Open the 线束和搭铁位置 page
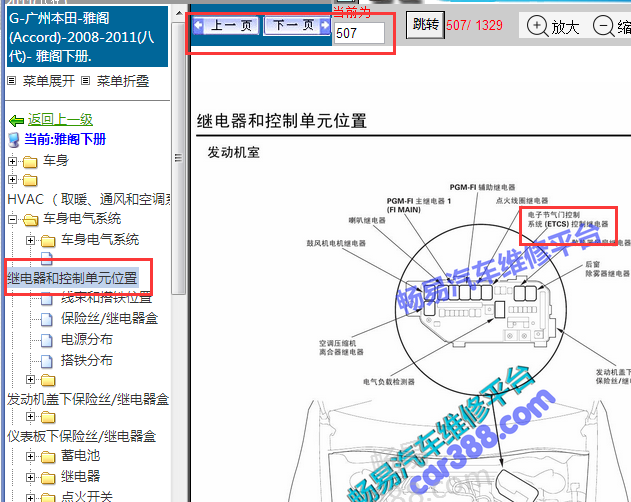 coord(106,298)
